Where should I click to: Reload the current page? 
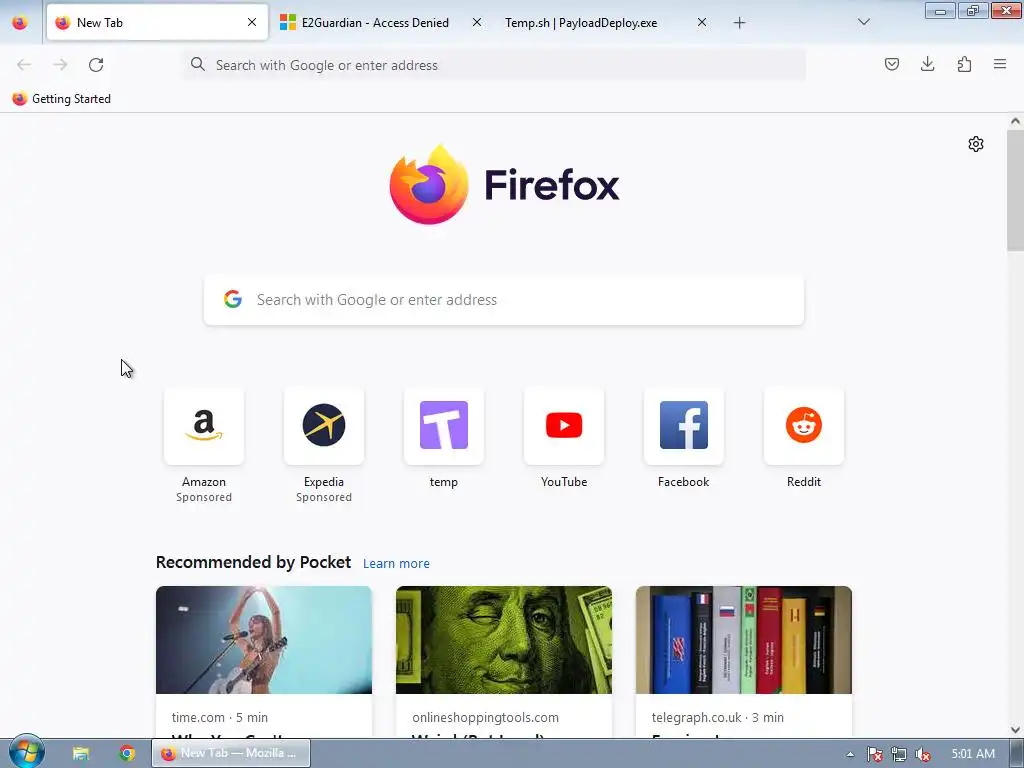click(96, 65)
